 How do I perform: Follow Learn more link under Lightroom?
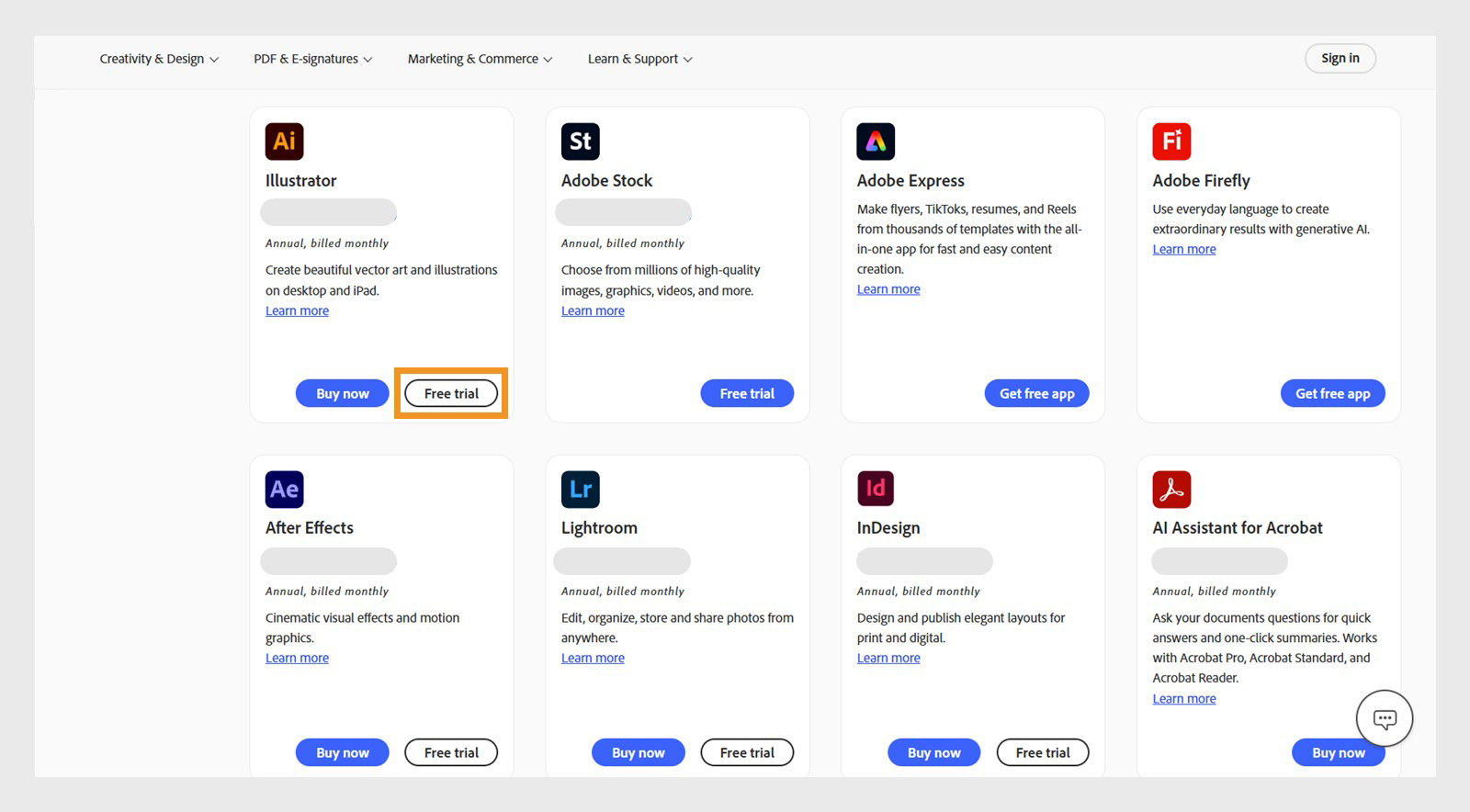(x=593, y=658)
